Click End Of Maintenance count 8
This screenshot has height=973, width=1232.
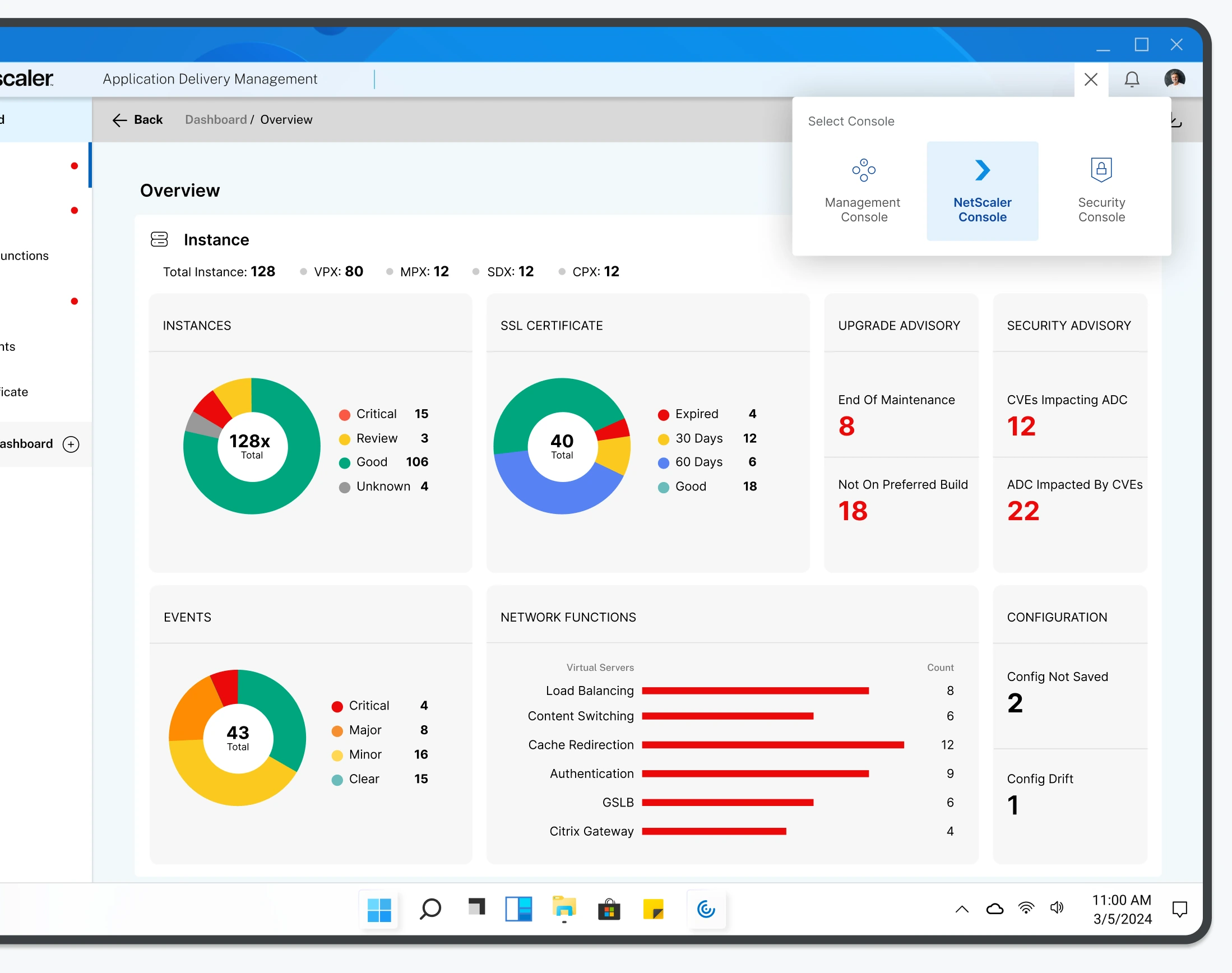coord(846,426)
